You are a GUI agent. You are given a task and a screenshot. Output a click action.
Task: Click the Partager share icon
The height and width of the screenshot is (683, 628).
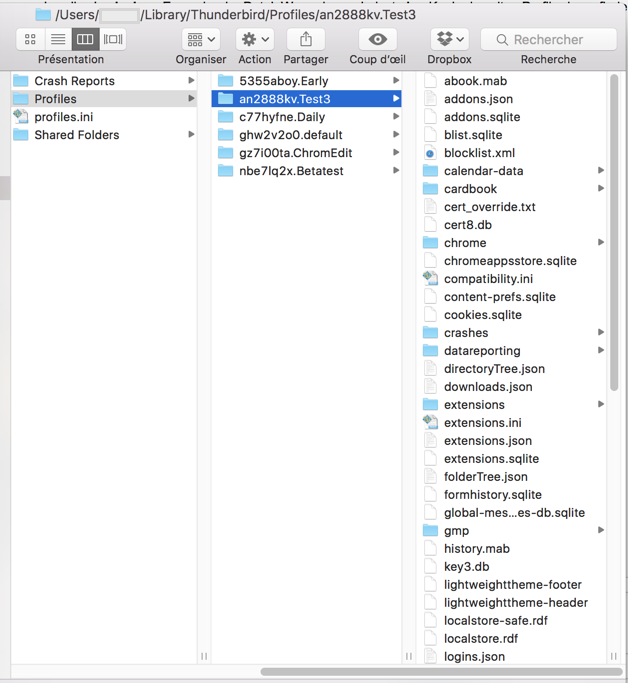[x=306, y=40]
